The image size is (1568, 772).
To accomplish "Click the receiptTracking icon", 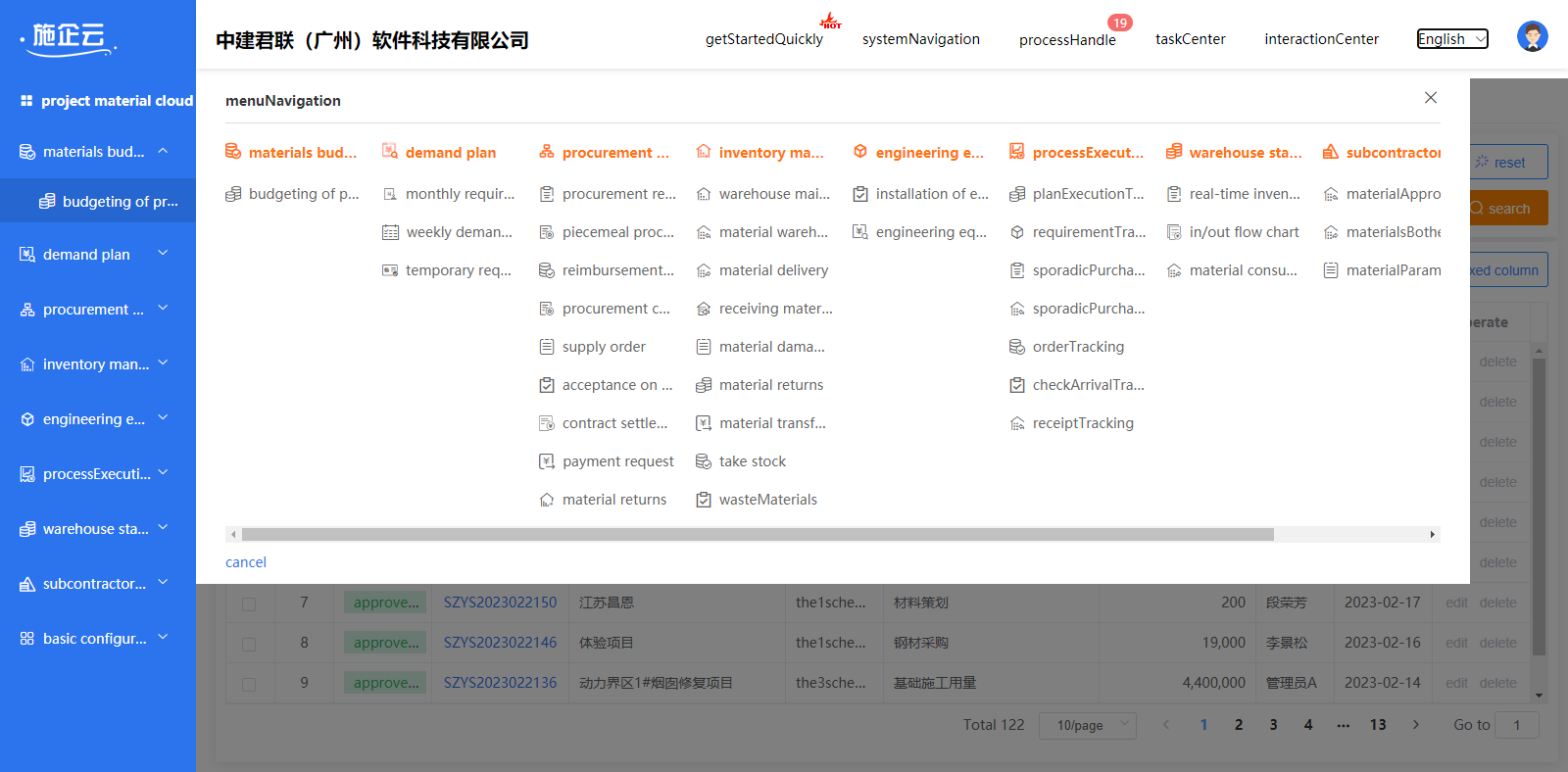I will pos(1017,423).
